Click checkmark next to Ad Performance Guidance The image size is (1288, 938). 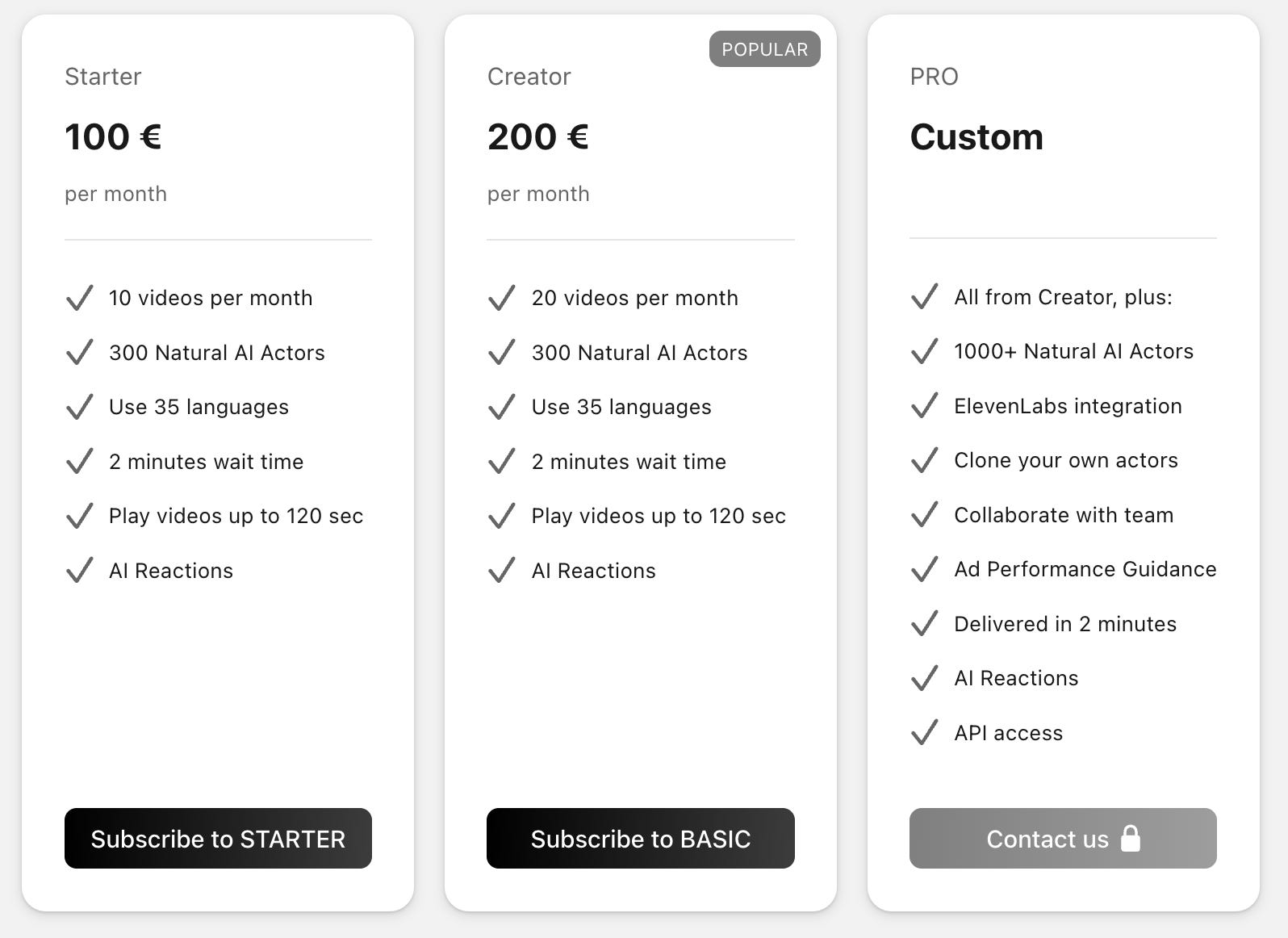point(924,569)
